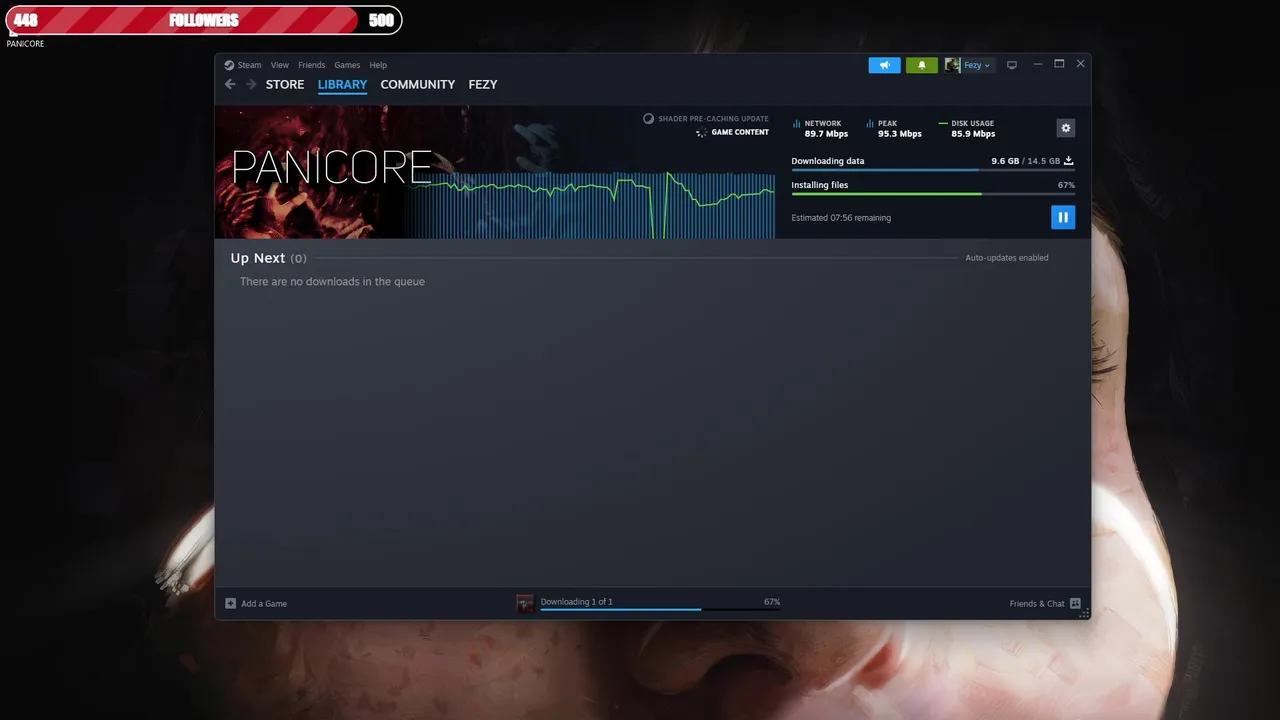Click the 67% value beside Installing files
The width and height of the screenshot is (1280, 720).
click(x=1066, y=185)
